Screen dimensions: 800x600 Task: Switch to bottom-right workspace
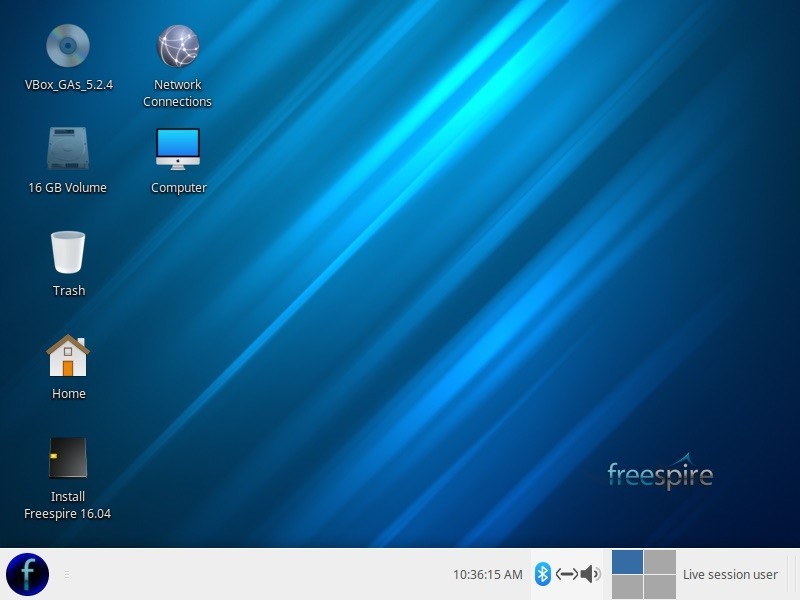(660, 587)
